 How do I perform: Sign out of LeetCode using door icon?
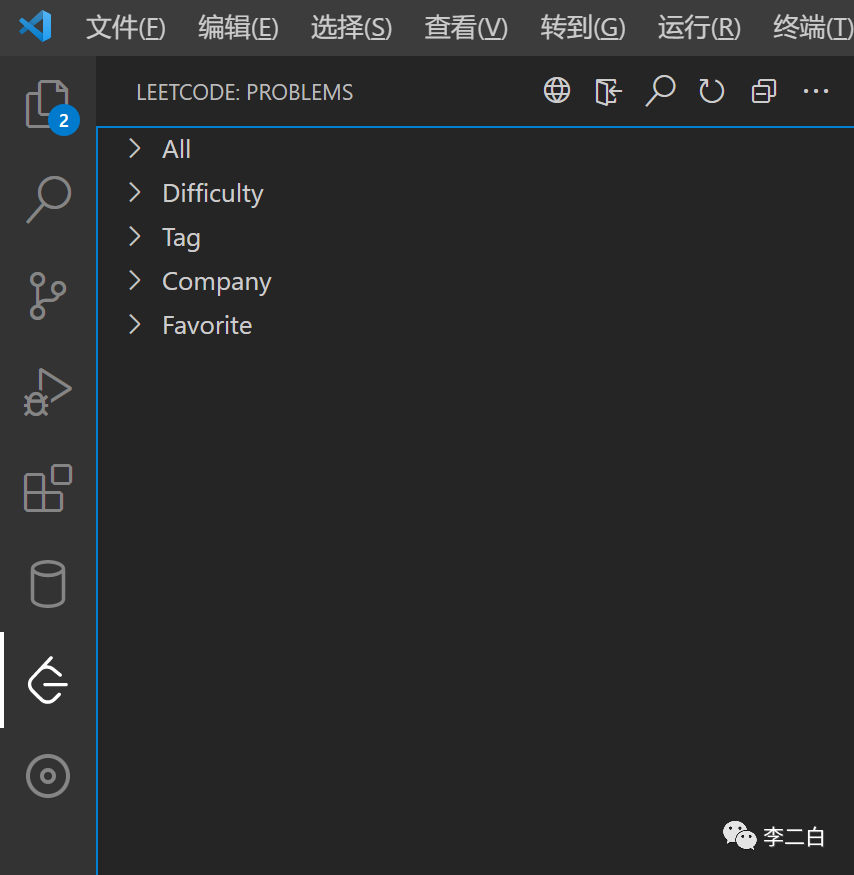(608, 91)
